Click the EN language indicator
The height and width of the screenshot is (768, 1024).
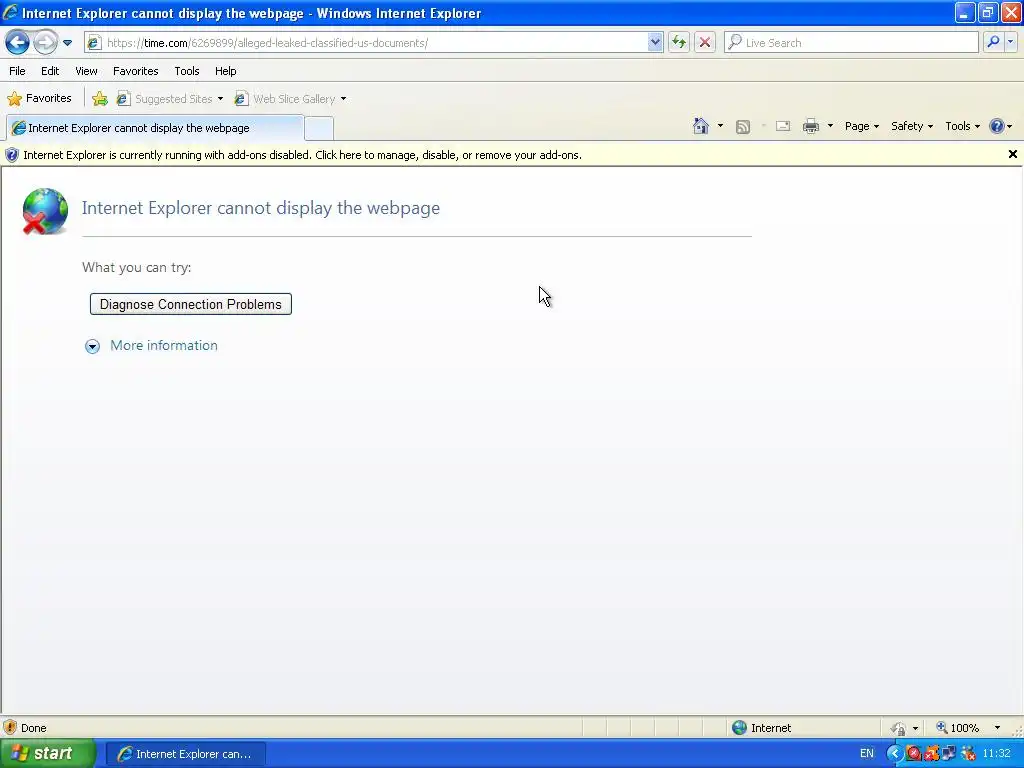(867, 754)
